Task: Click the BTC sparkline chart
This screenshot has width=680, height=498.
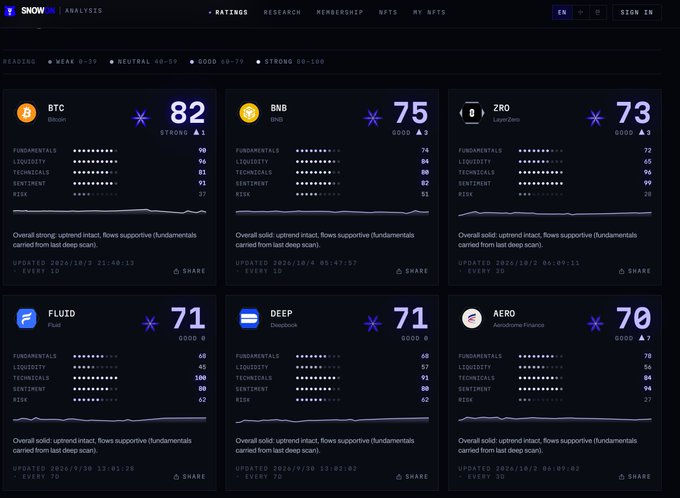Action: [109, 212]
